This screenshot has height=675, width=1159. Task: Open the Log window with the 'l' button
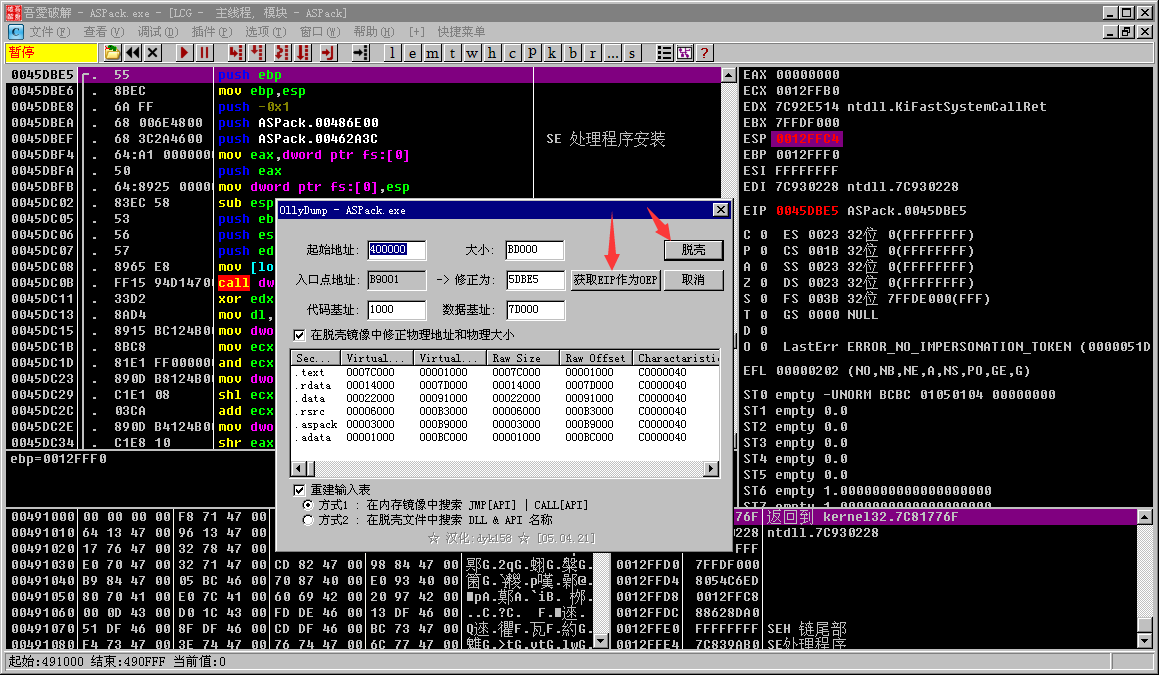[x=392, y=52]
